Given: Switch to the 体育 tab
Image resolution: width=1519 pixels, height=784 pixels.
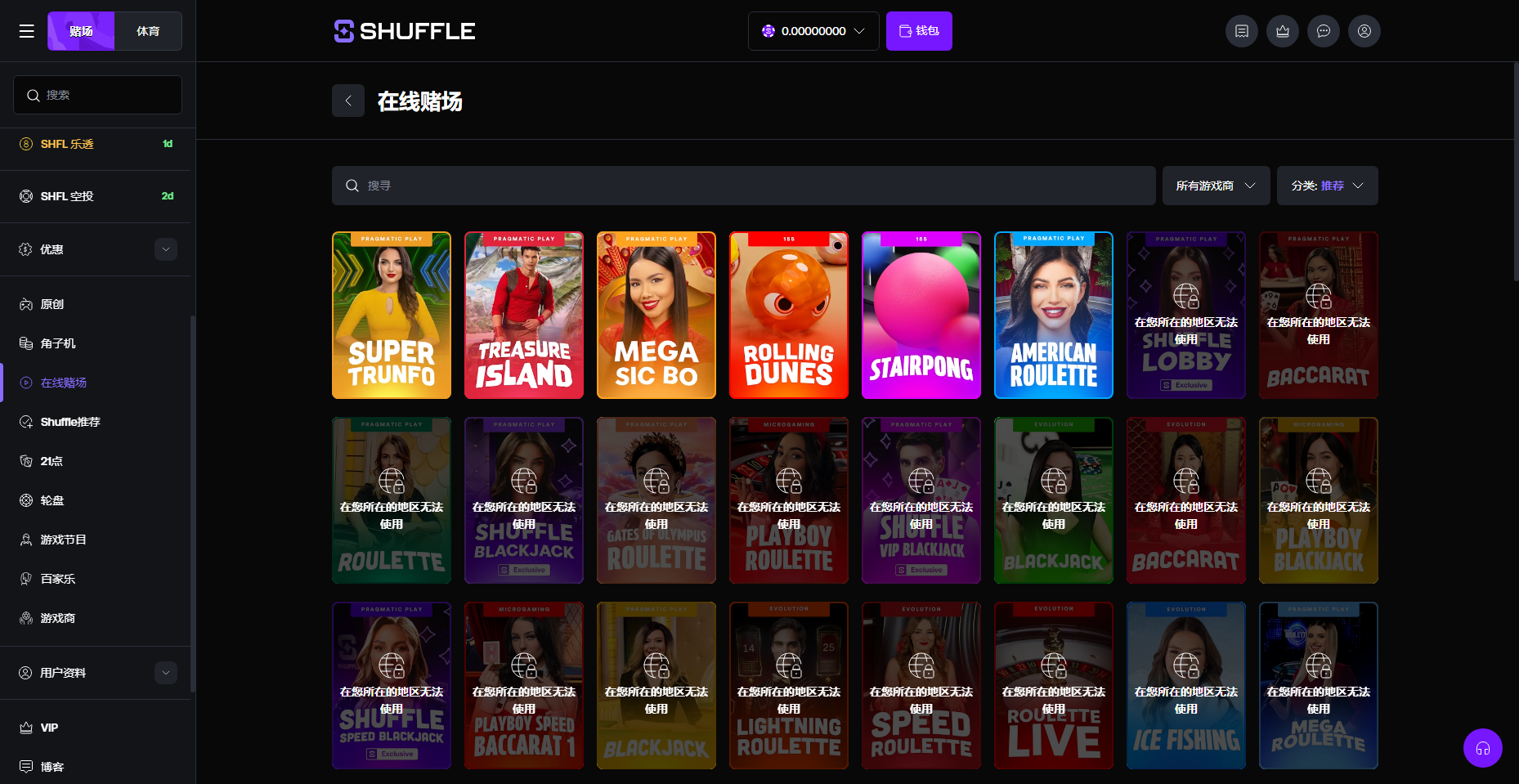Looking at the screenshot, I should (148, 31).
